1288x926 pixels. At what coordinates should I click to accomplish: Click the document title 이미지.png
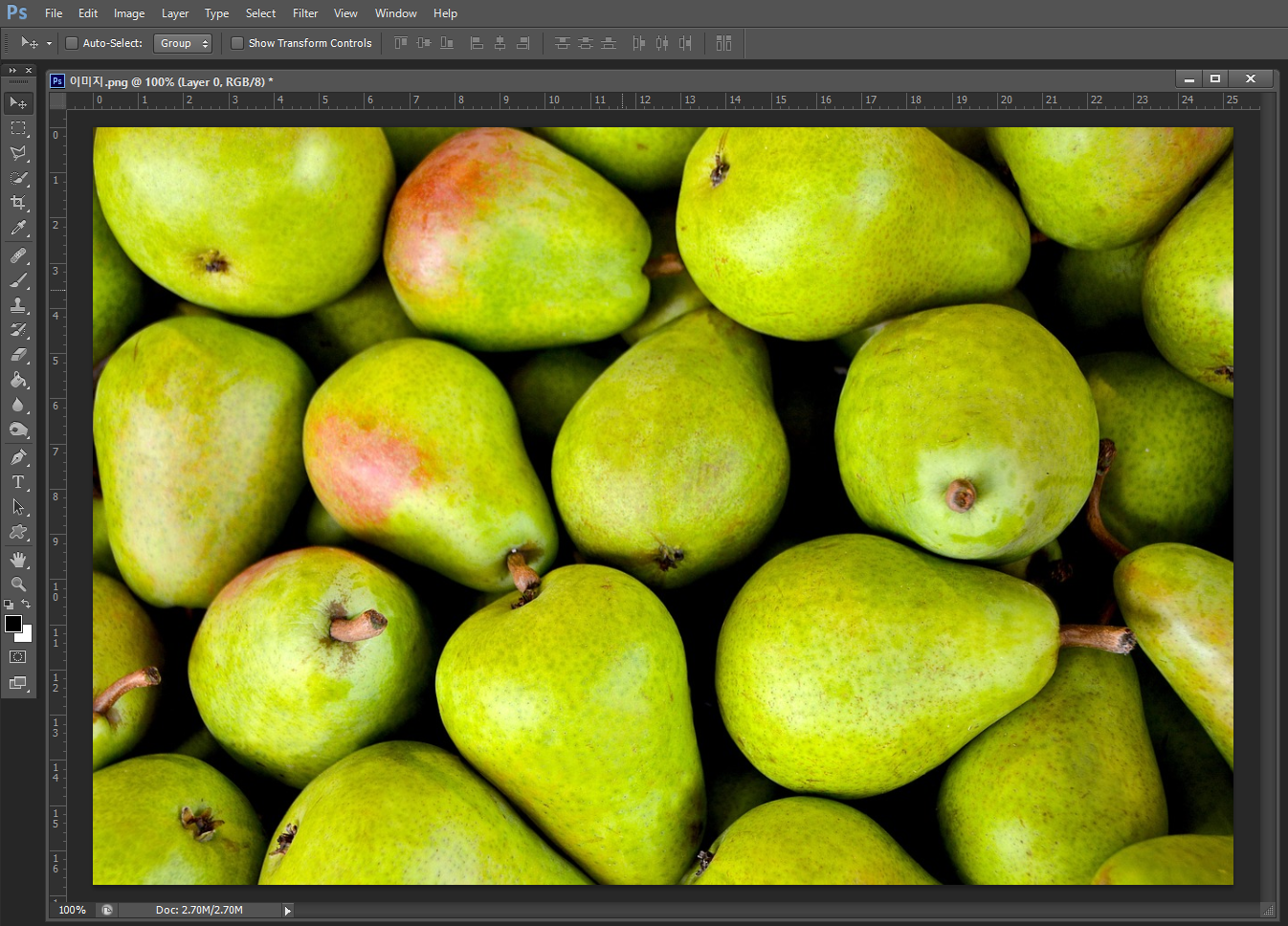click(99, 81)
